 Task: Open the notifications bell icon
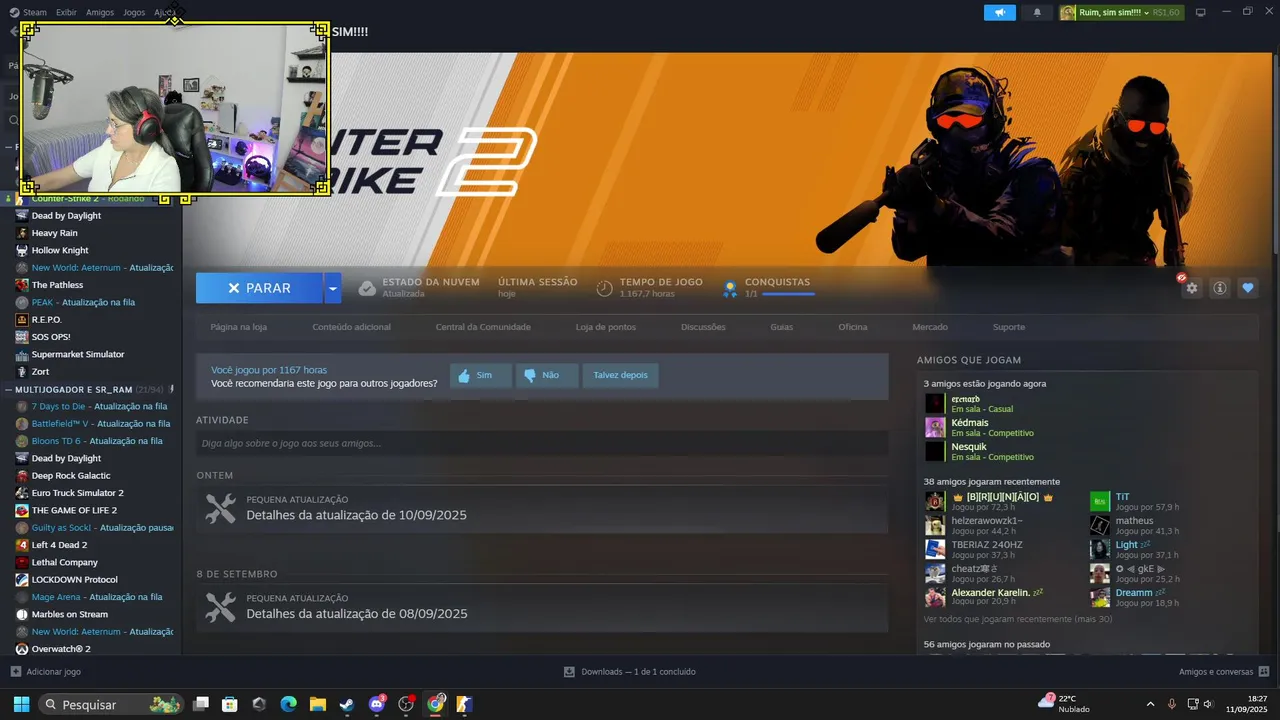click(1037, 12)
